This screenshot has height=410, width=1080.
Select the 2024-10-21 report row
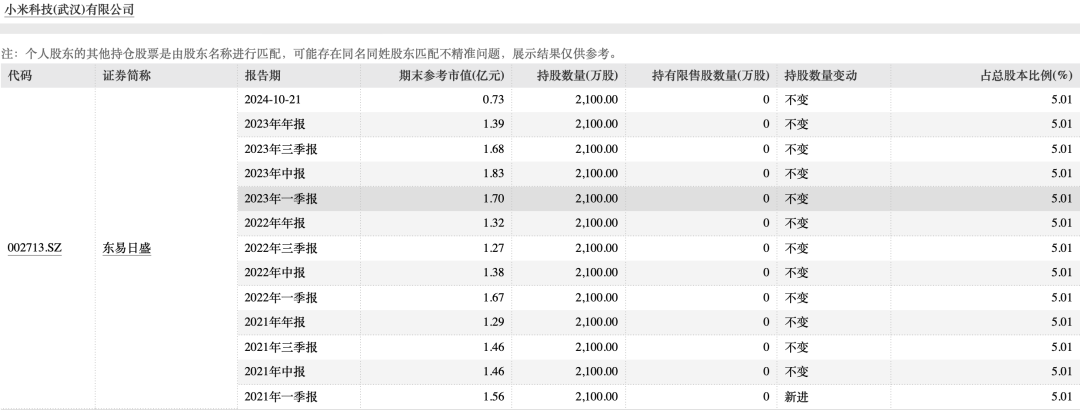coord(658,100)
